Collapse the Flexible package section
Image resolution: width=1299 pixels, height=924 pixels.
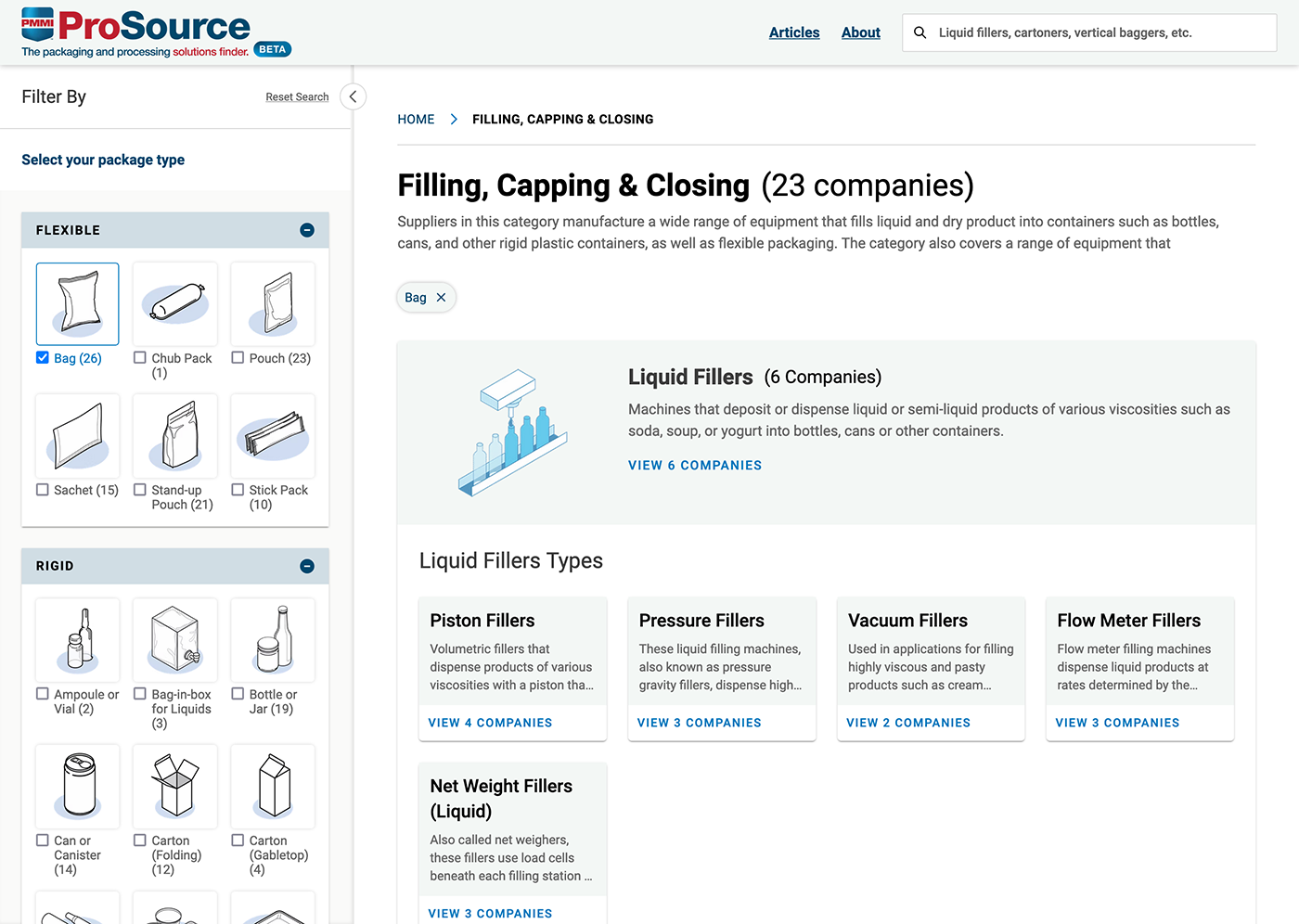click(x=307, y=230)
